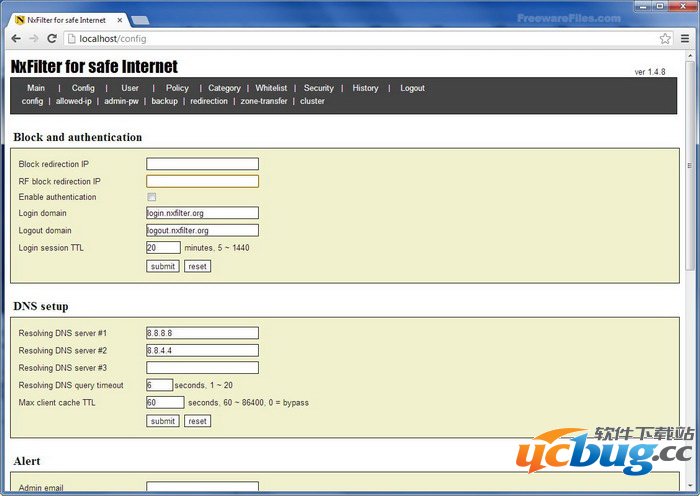The width and height of the screenshot is (700, 496).
Task: Open the admin-pw submenu link
Action: click(121, 101)
